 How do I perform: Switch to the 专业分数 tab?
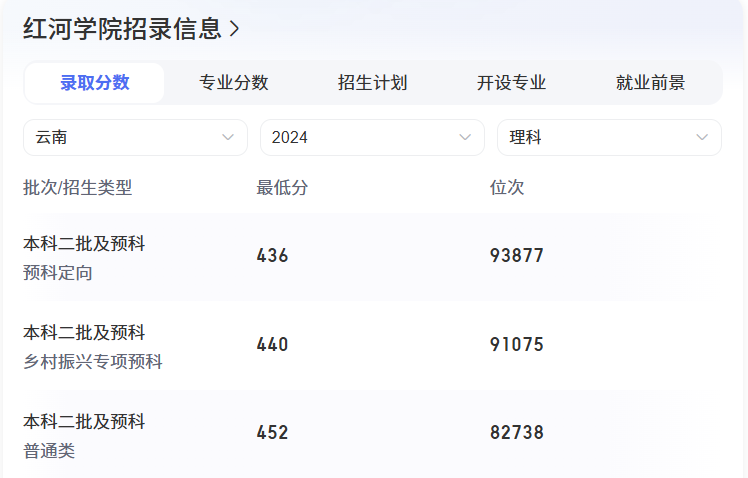click(233, 83)
